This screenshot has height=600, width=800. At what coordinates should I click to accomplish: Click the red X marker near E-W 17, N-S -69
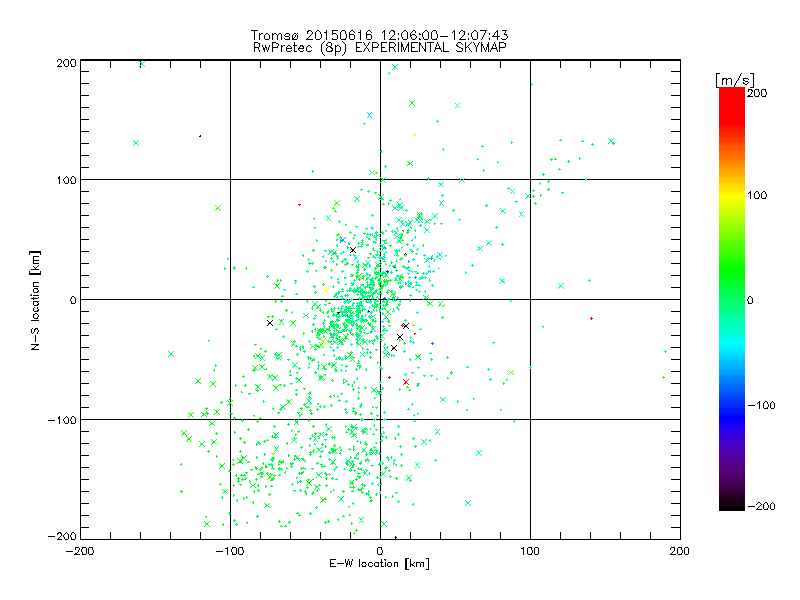click(406, 382)
